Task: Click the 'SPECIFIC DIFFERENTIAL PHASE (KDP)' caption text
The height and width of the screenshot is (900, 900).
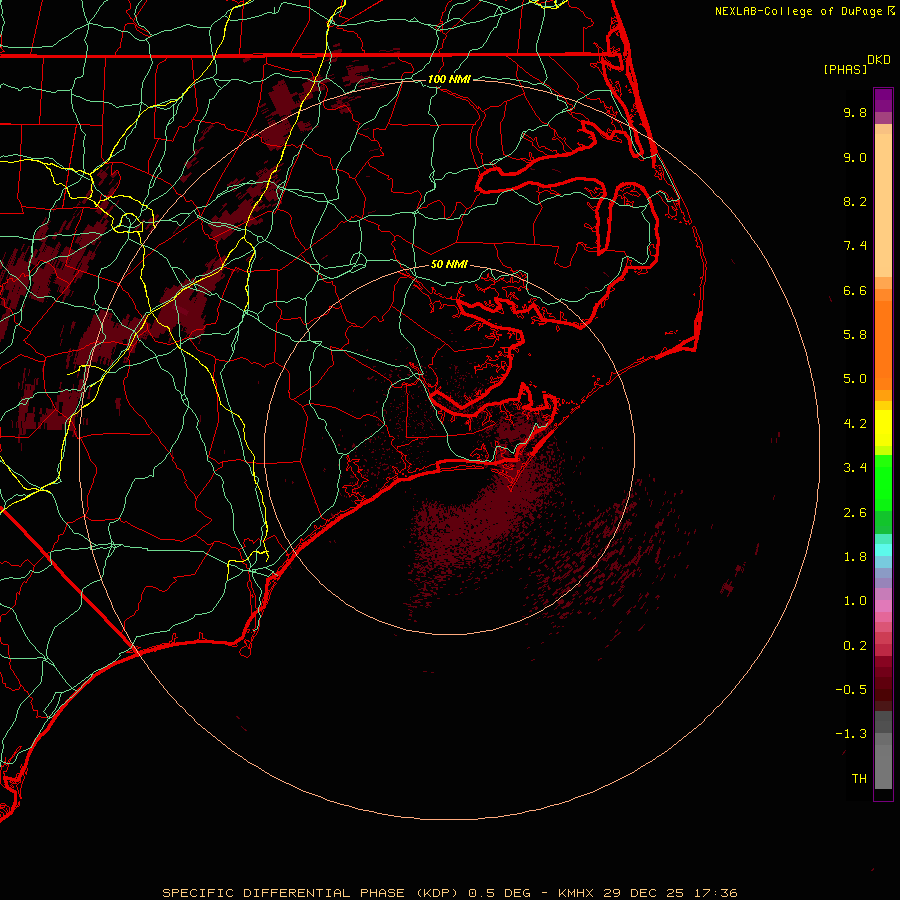Action: pos(310,893)
